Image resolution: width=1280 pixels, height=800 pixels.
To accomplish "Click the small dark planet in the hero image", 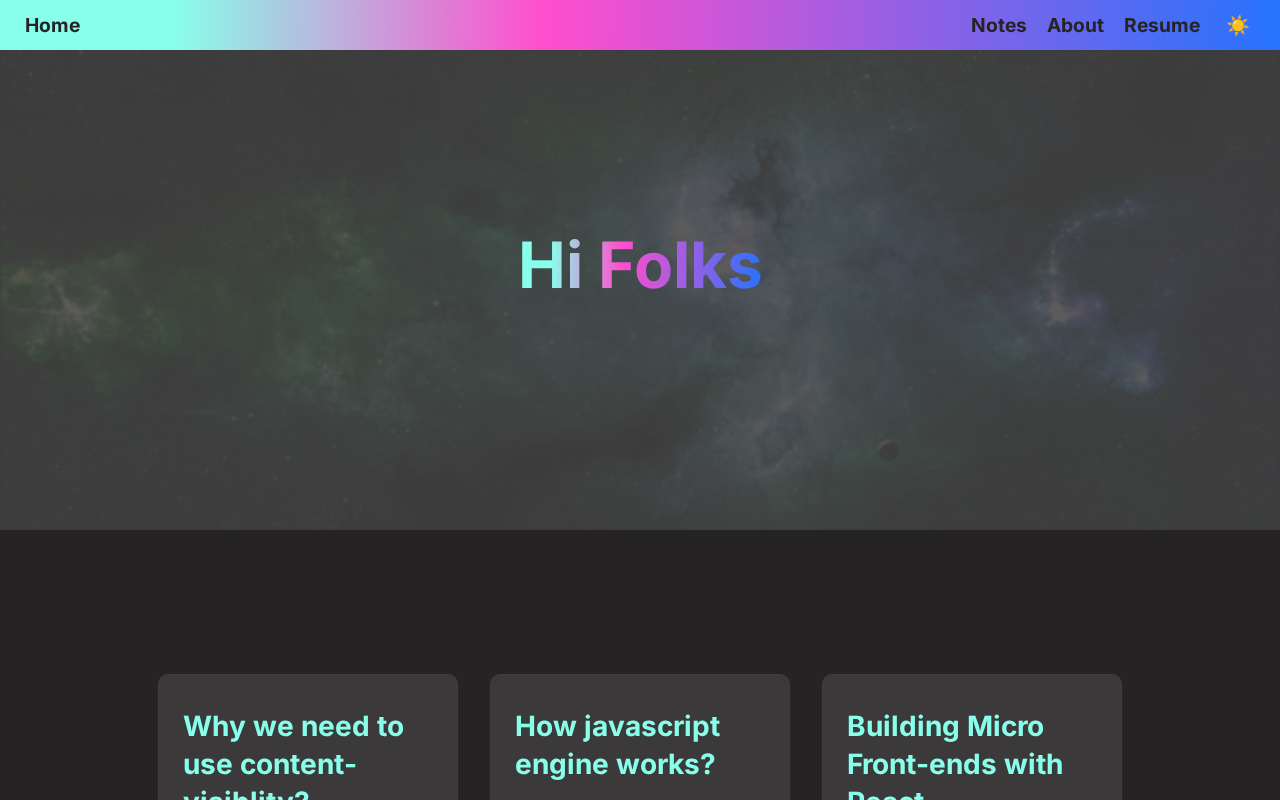I will tap(887, 451).
